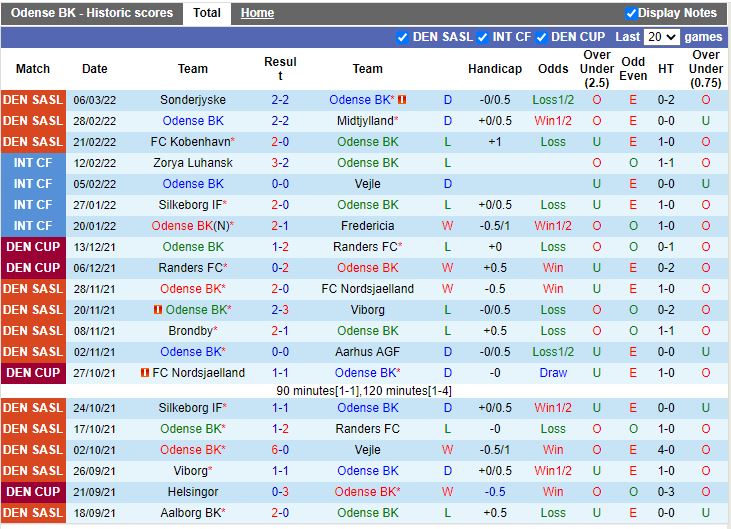Uncheck the DEN SASL filter checkbox

coord(402,37)
